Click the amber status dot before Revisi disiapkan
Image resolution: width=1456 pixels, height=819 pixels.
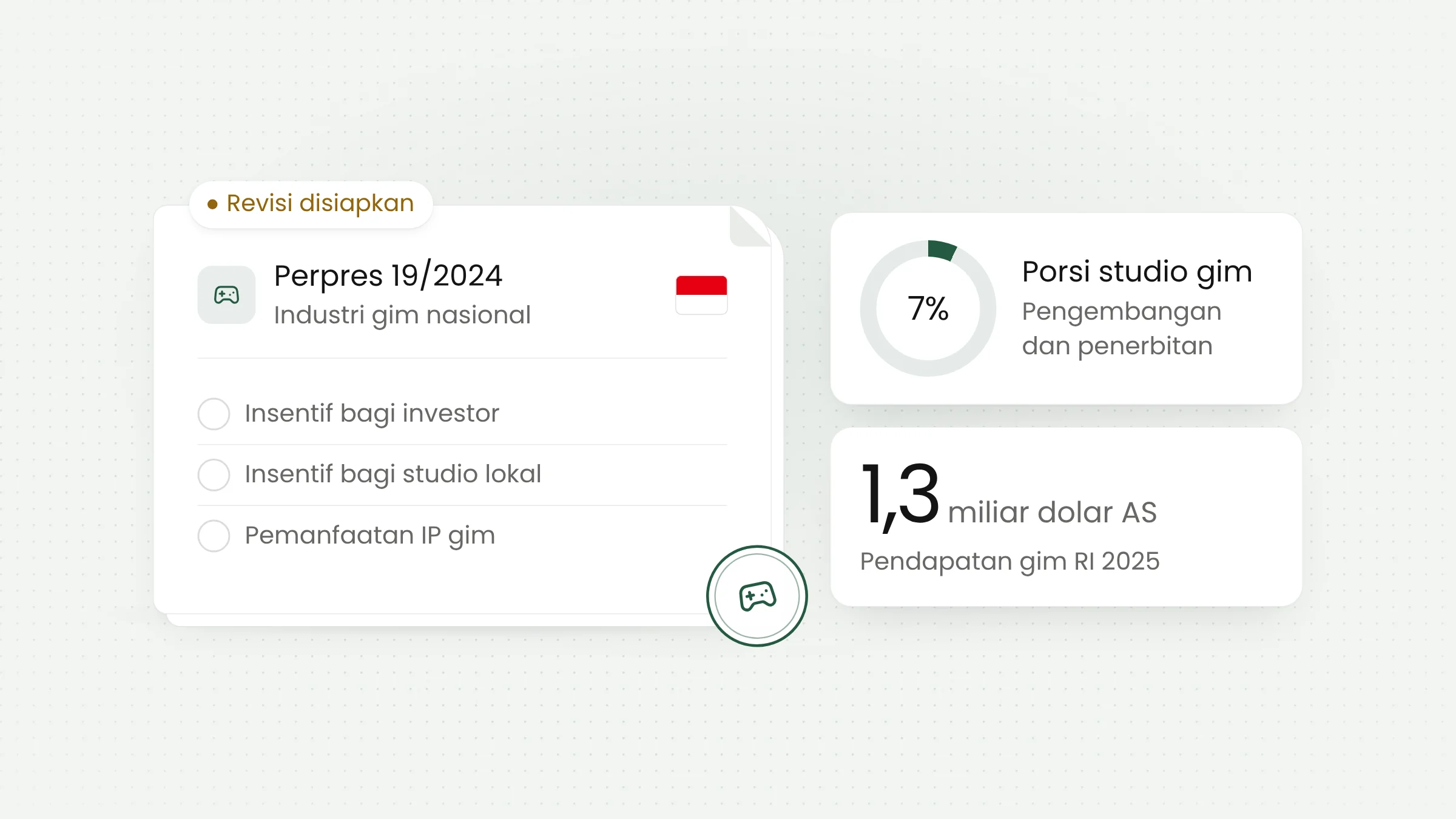tap(212, 204)
